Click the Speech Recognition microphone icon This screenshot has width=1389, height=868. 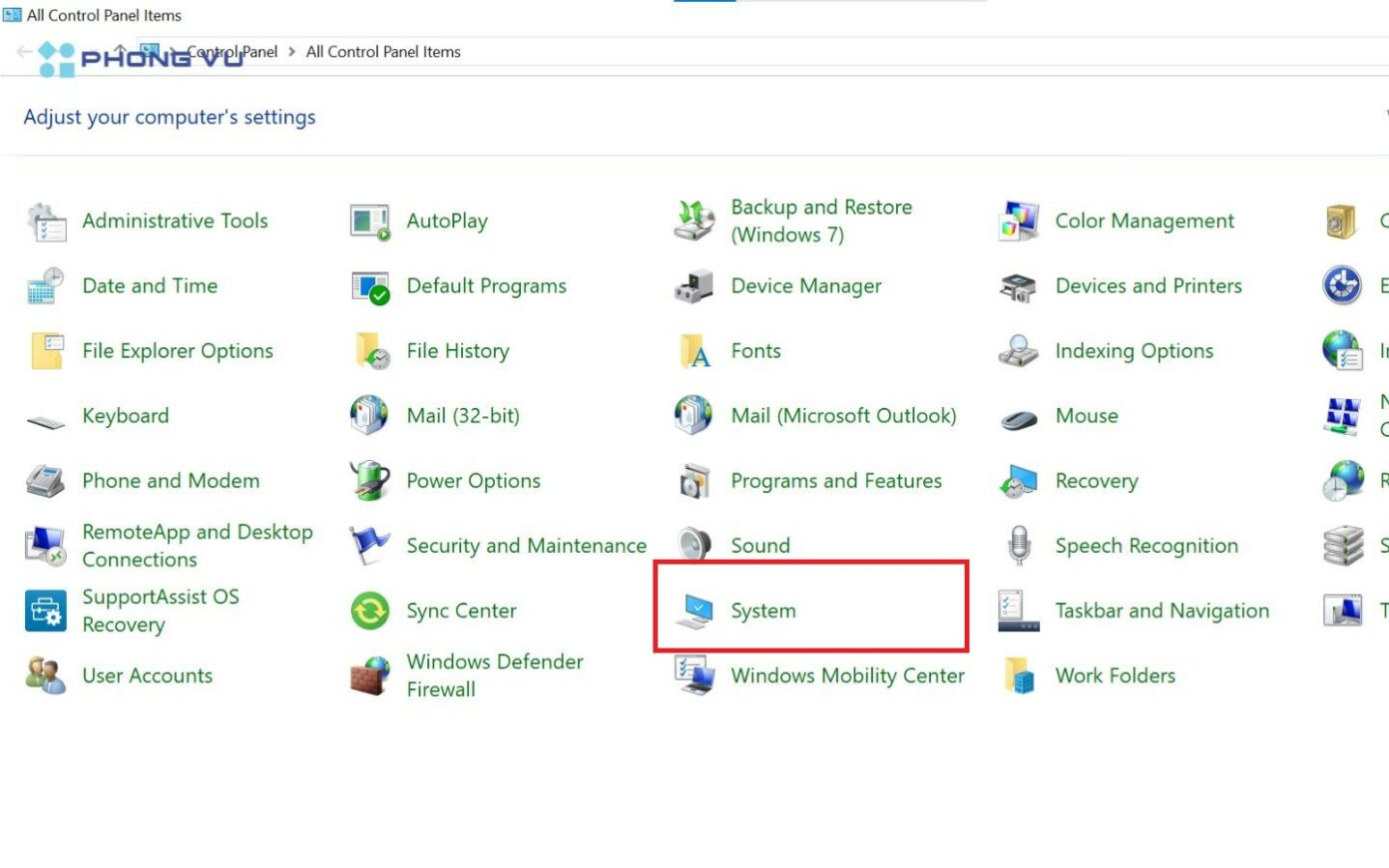pos(1018,546)
